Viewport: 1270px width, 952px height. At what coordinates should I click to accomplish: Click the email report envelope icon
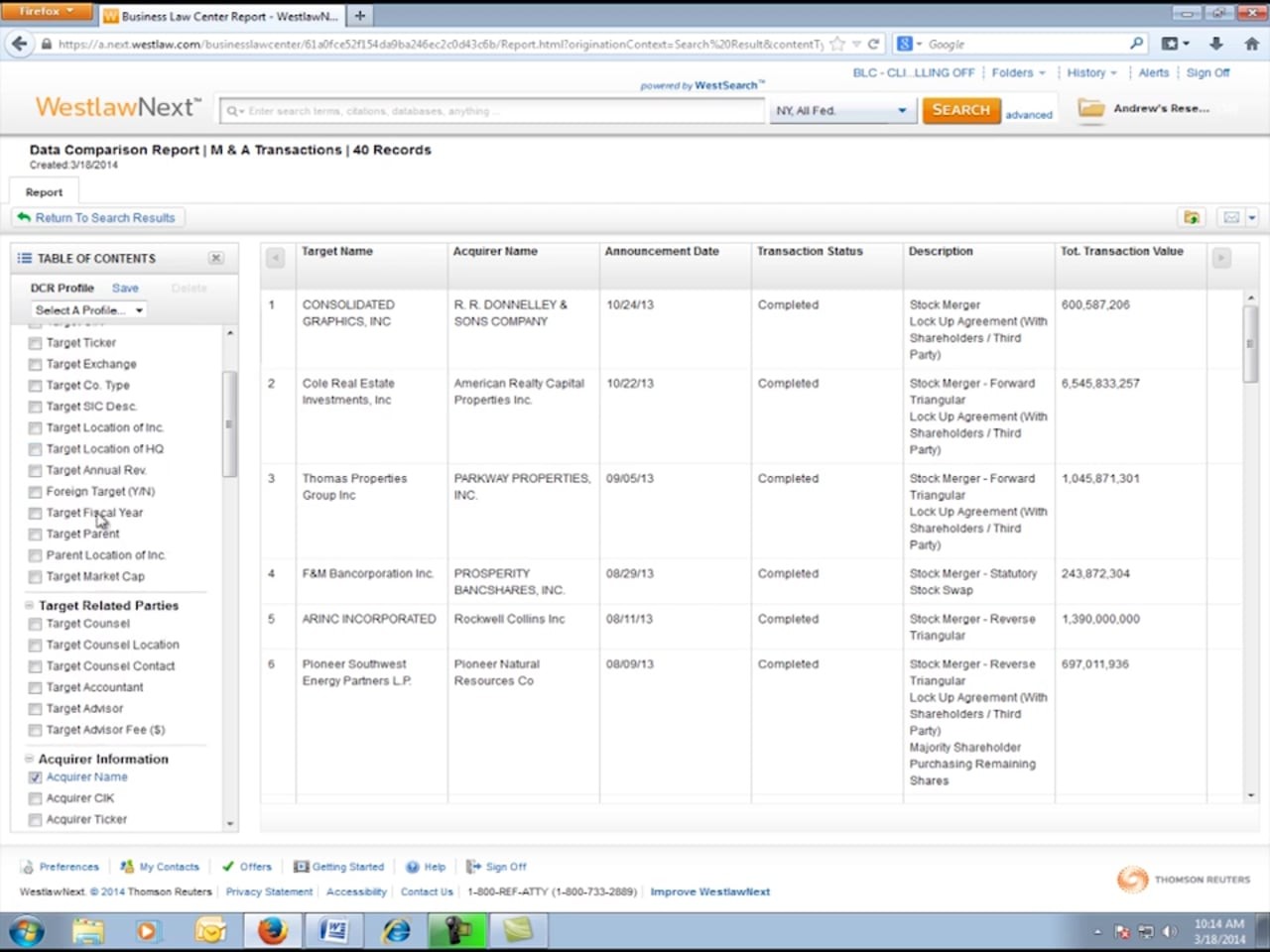pyautogui.click(x=1231, y=217)
